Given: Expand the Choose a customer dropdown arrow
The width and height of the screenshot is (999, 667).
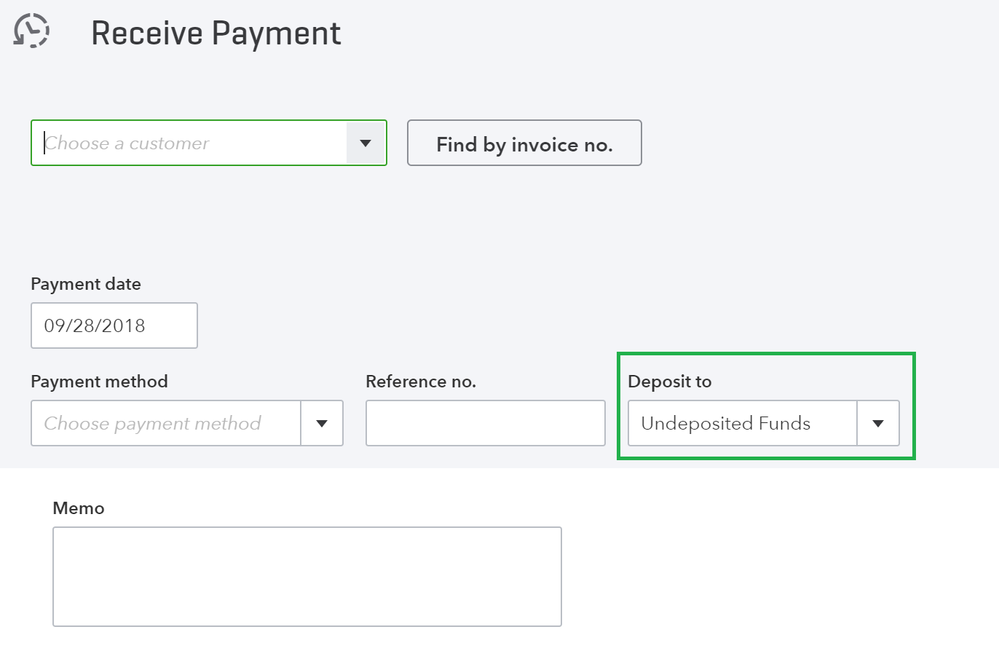Looking at the screenshot, I should (x=366, y=143).
